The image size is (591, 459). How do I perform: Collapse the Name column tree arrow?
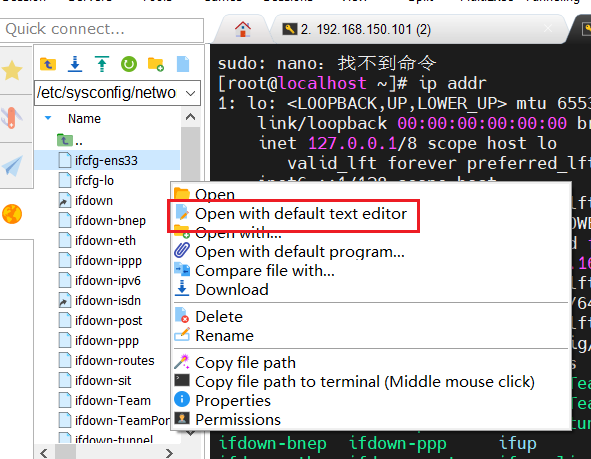[x=48, y=118]
